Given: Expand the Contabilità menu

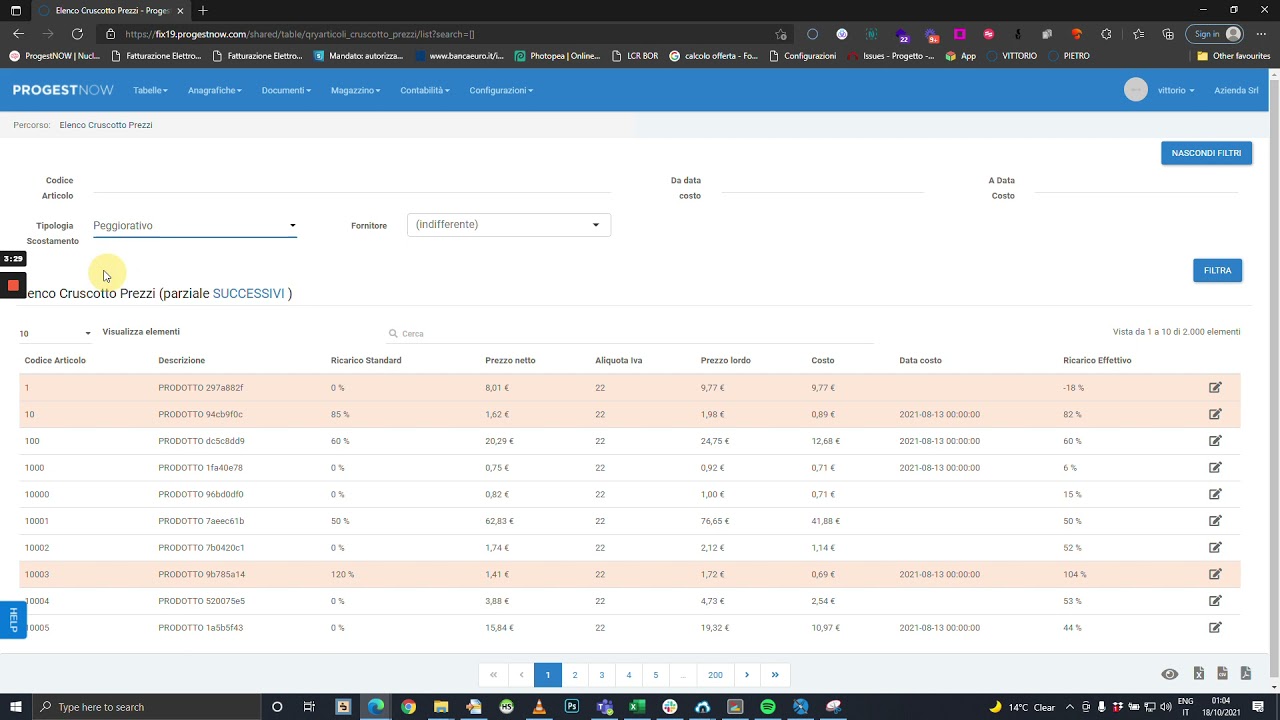Looking at the screenshot, I should point(425,90).
